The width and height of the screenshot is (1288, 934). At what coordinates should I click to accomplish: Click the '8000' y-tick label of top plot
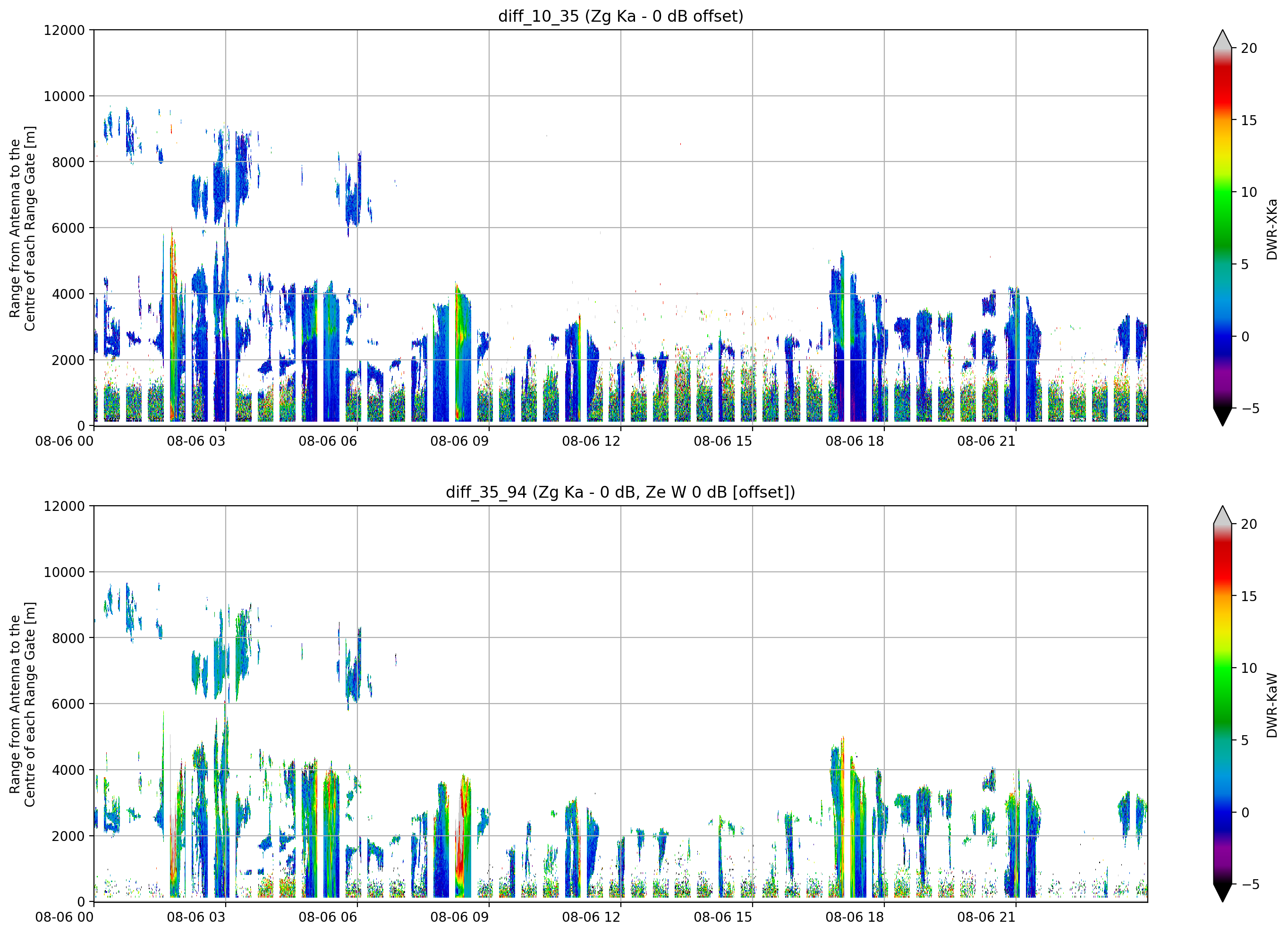coord(68,162)
